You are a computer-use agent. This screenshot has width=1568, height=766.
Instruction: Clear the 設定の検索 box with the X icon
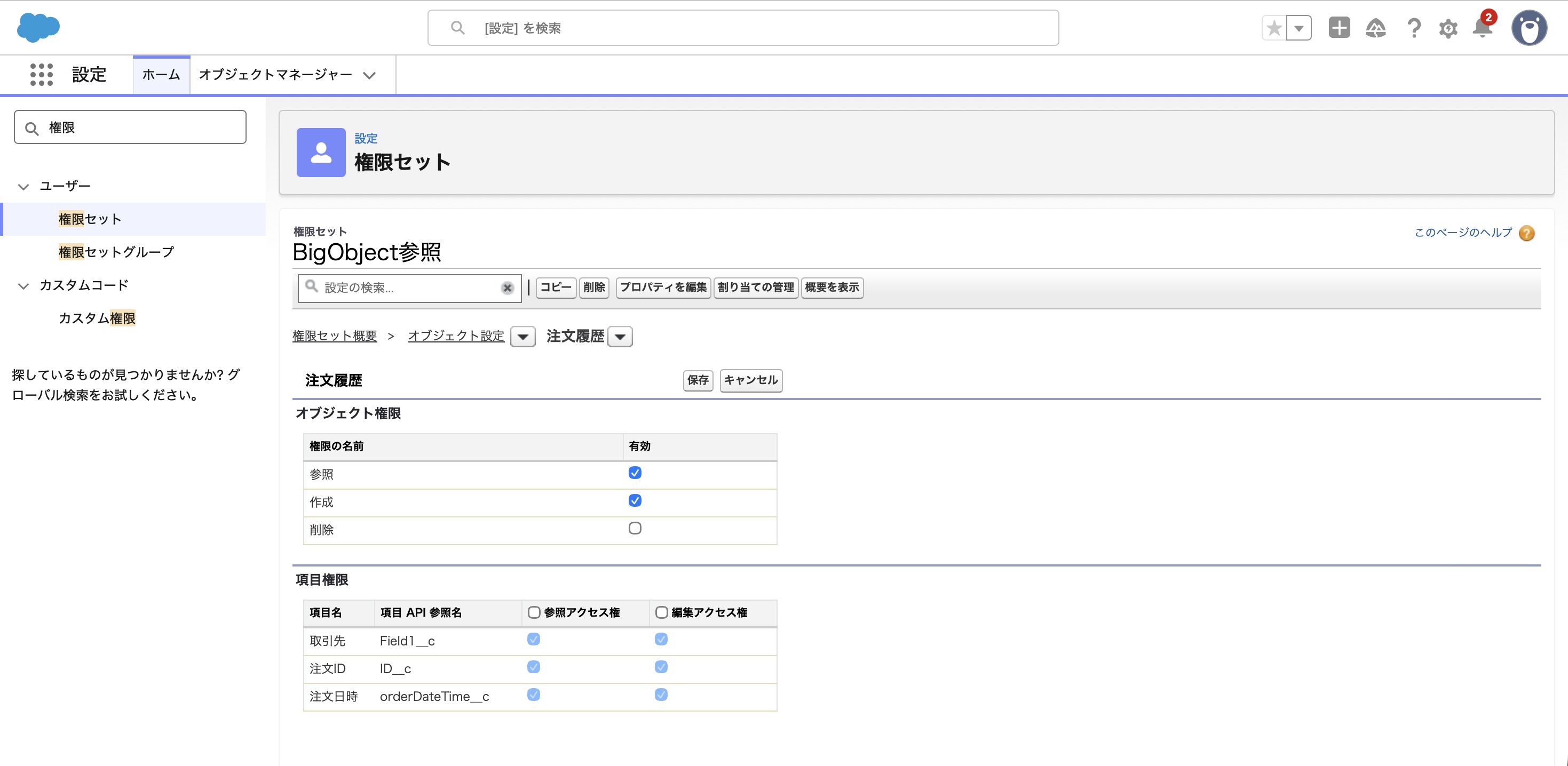[x=507, y=289]
